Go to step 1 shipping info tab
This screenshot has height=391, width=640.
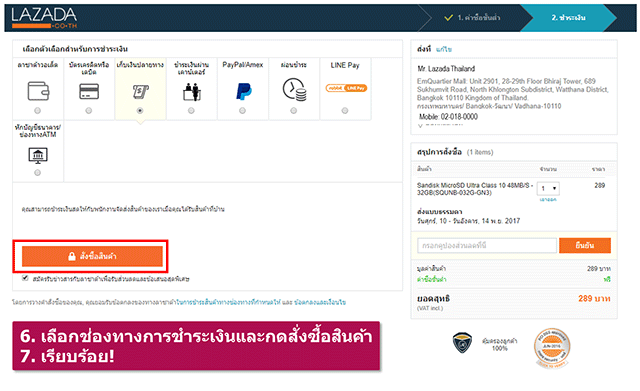pos(473,18)
